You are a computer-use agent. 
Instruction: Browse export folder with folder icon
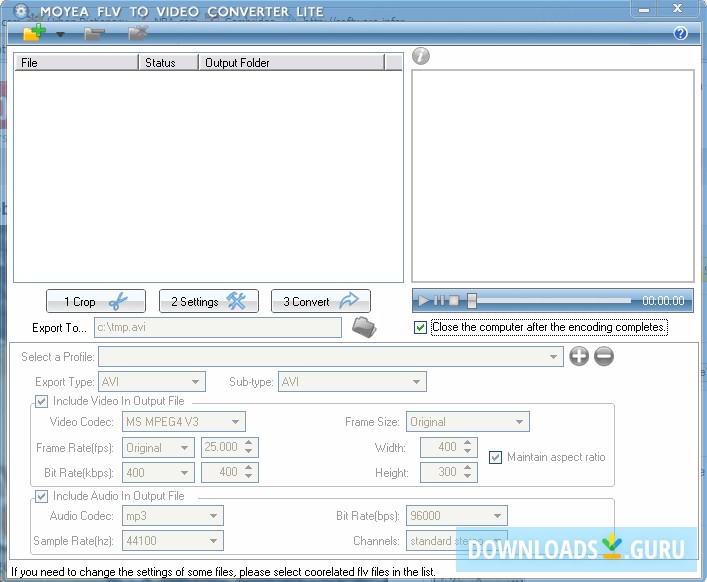364,327
